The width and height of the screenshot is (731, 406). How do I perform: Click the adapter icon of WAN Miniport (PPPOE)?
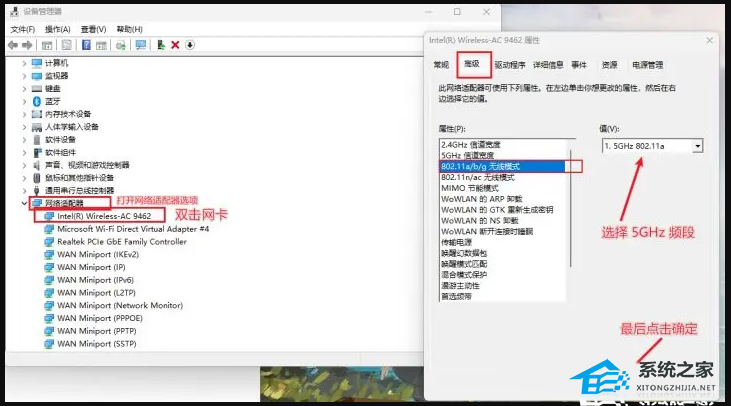tap(49, 318)
